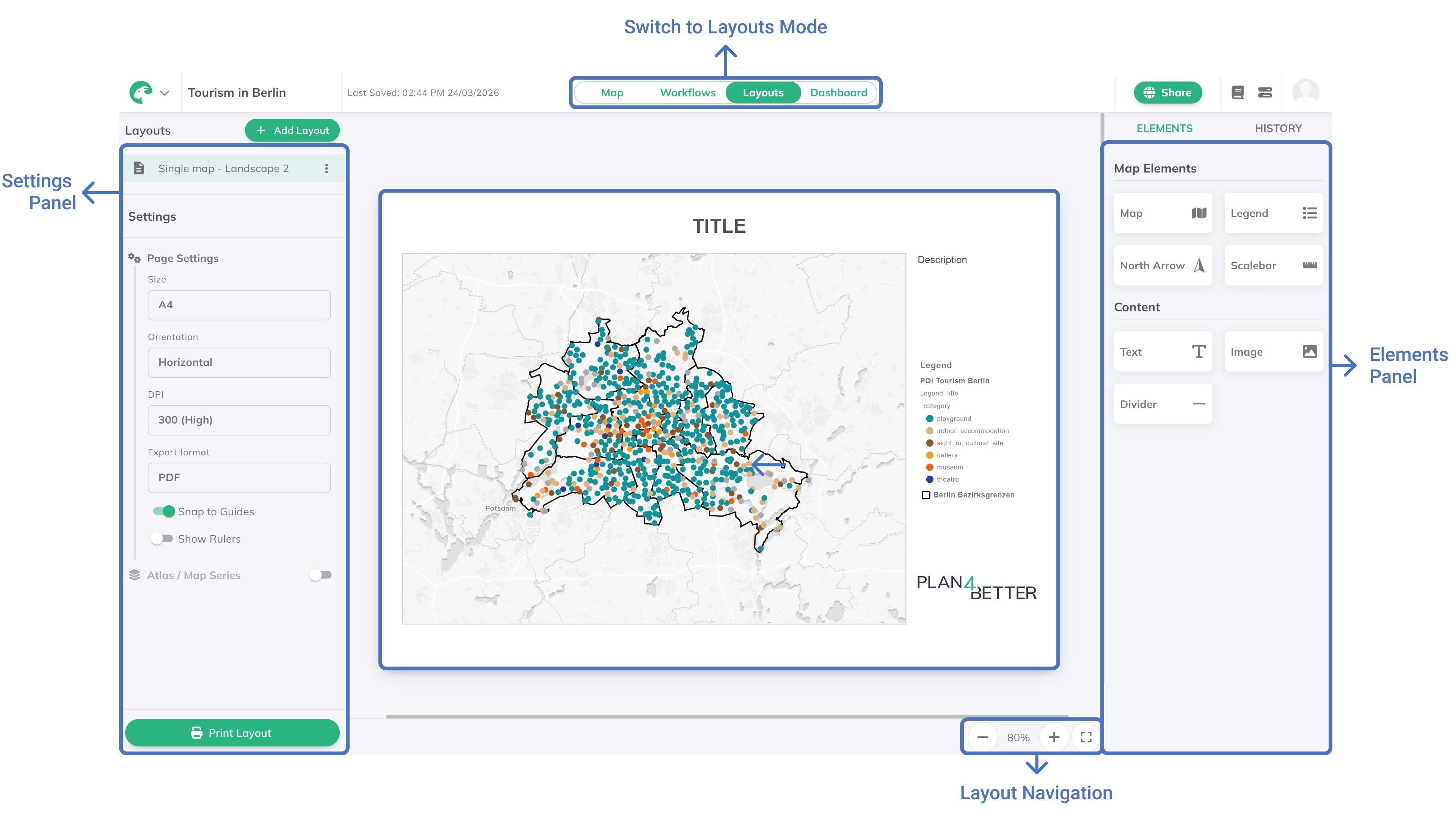The image size is (1456, 819).
Task: Add a Divider element
Action: point(1163,403)
